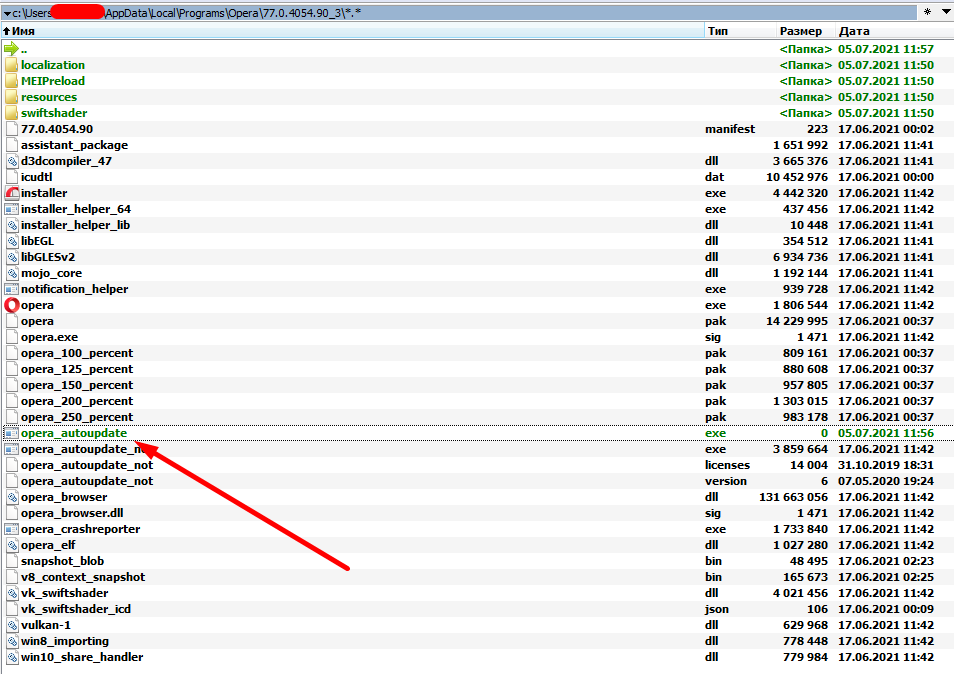Click the folder icon of localization
Image resolution: width=954 pixels, height=674 pixels.
(12, 64)
